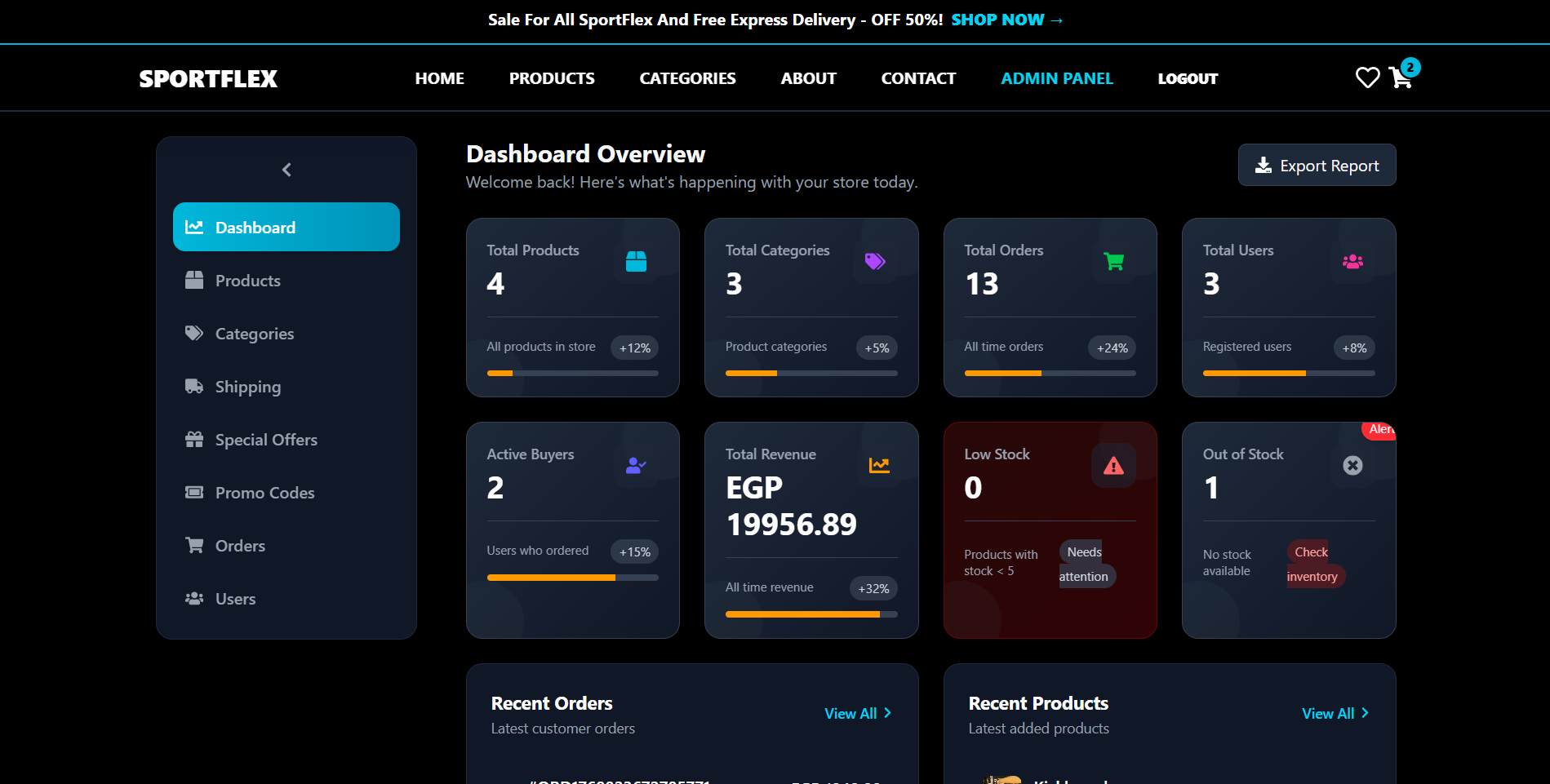This screenshot has height=784, width=1550.
Task: Expand Recent Orders via View All
Action: point(857,714)
